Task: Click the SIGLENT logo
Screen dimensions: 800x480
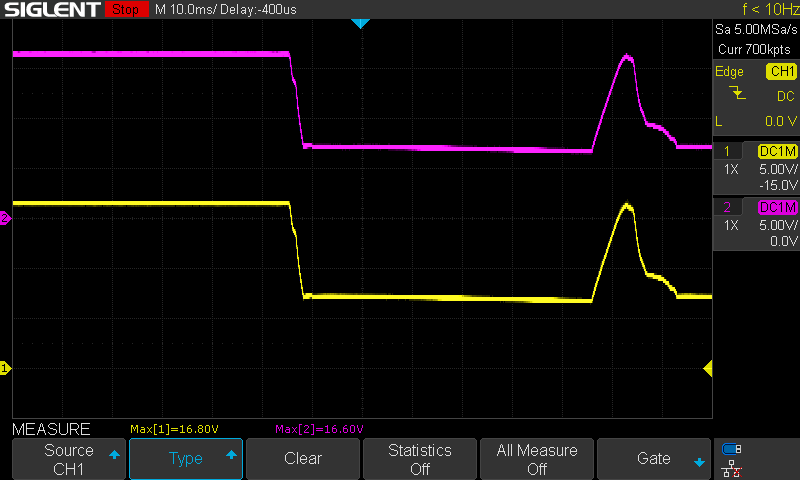Action: click(x=52, y=9)
